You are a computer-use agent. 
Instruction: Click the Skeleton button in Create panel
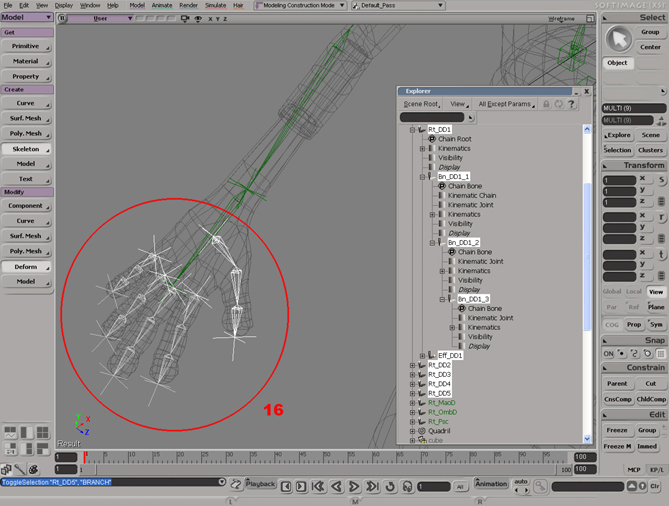point(26,148)
